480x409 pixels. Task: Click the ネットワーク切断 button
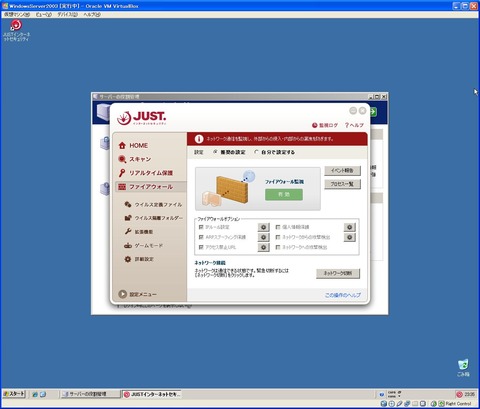[x=338, y=274]
